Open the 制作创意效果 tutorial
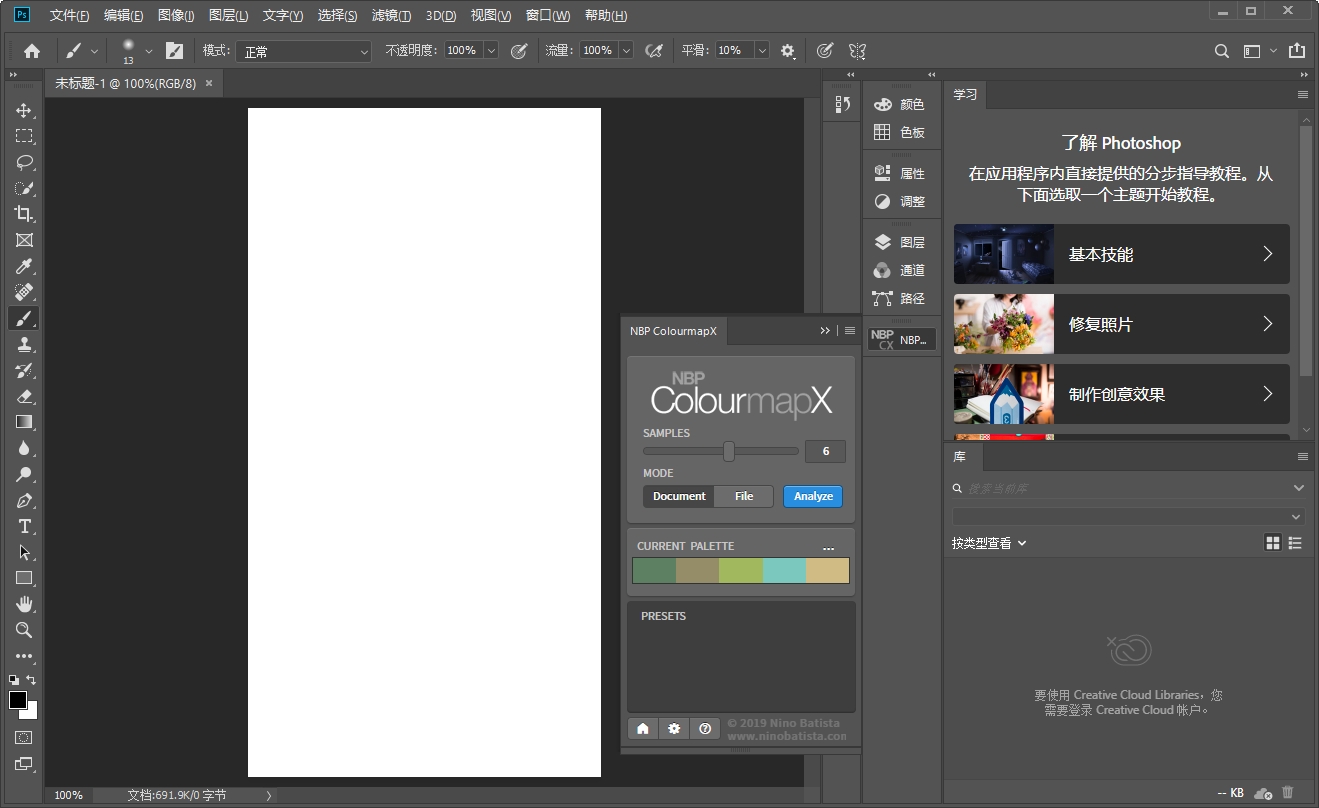 (1122, 394)
